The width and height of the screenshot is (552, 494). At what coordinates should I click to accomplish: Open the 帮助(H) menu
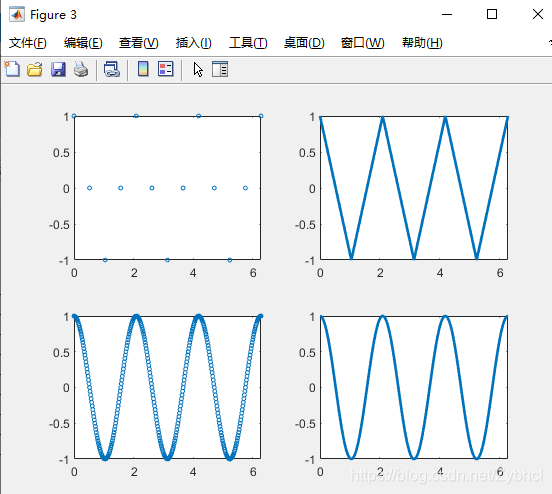pyautogui.click(x=422, y=43)
